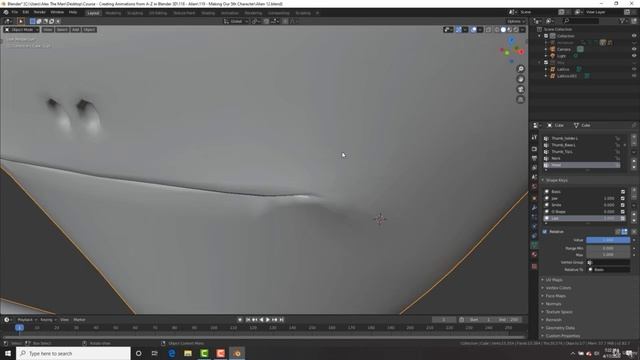Open the outliner filter funnel dropdown
This screenshot has height=360, width=640.
(x=624, y=21)
